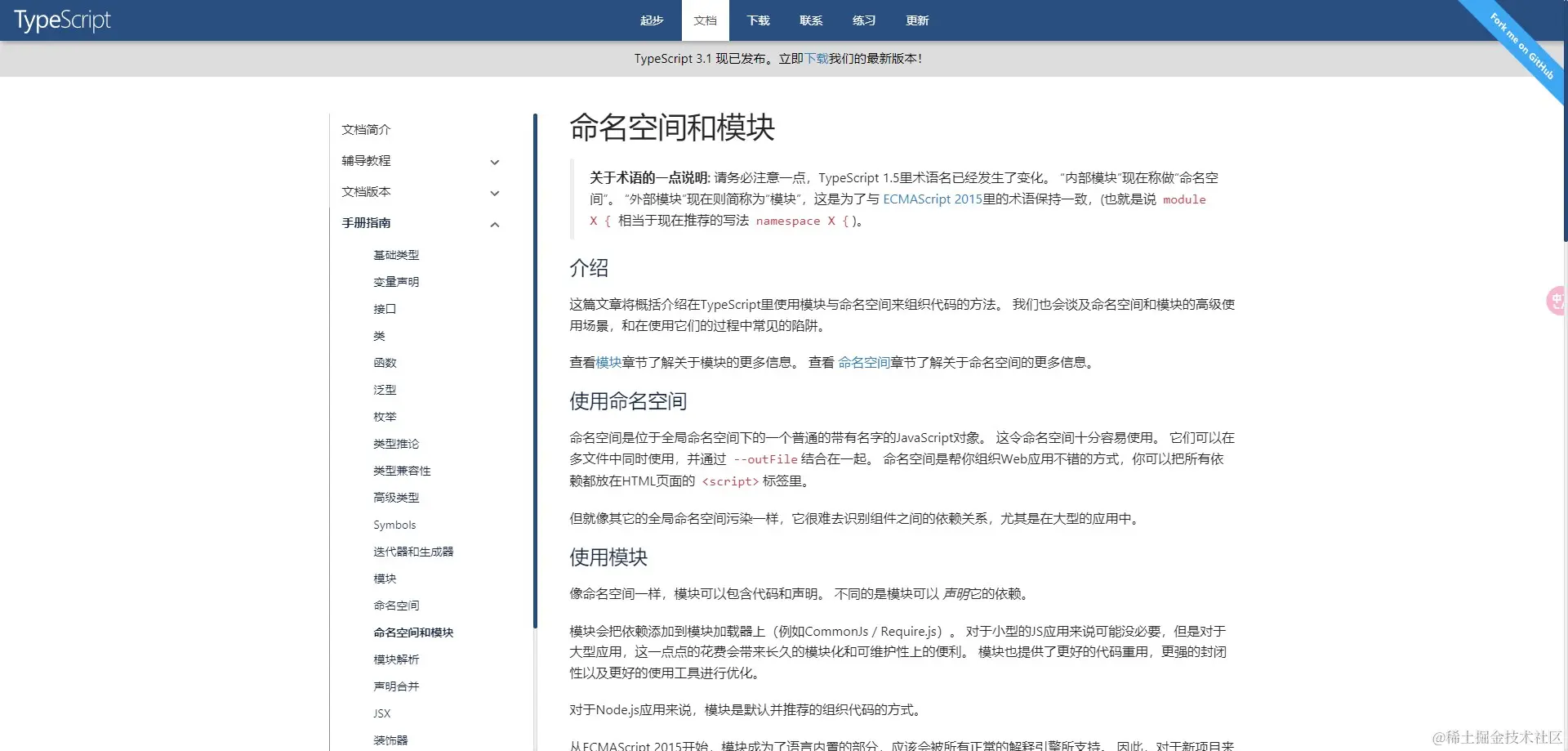Open 类型兼容性 in the sidebar
Viewport: 1568px width, 751px height.
point(402,471)
